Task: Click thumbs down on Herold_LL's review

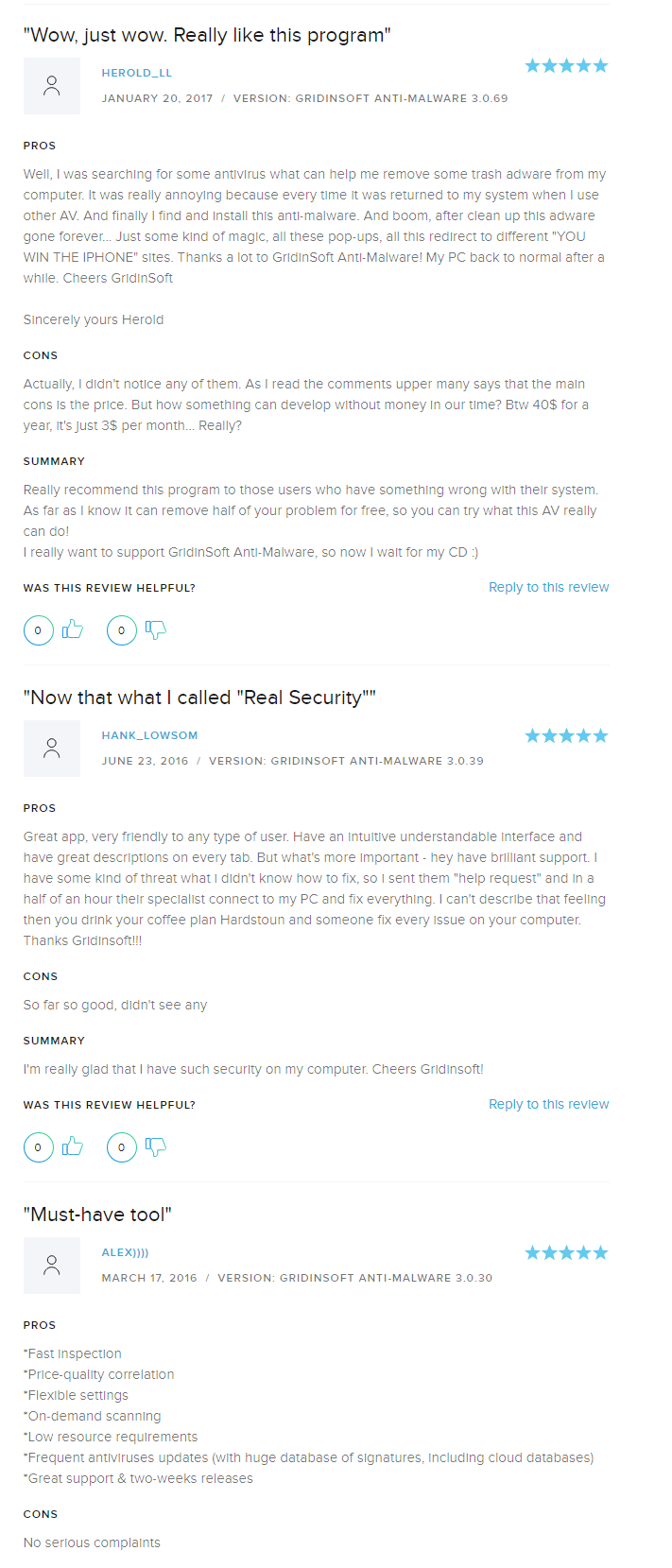Action: (156, 629)
